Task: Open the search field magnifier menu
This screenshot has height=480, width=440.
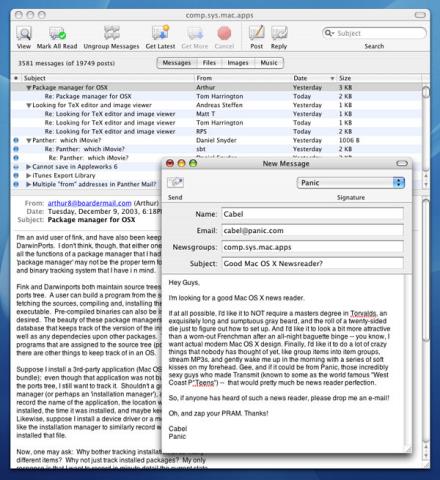Action: 329,33
